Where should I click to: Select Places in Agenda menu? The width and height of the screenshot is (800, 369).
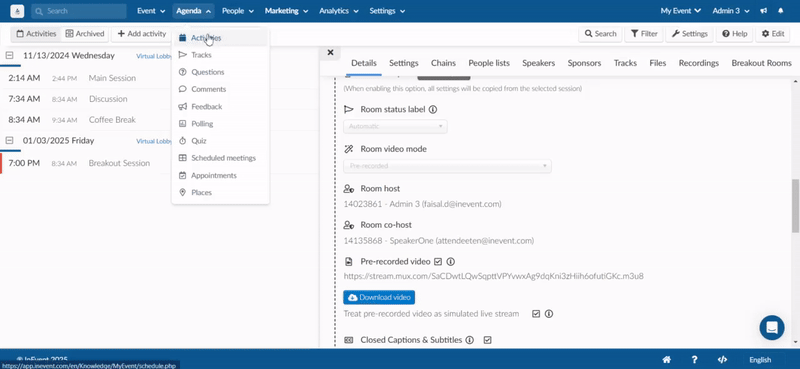[220, 193]
